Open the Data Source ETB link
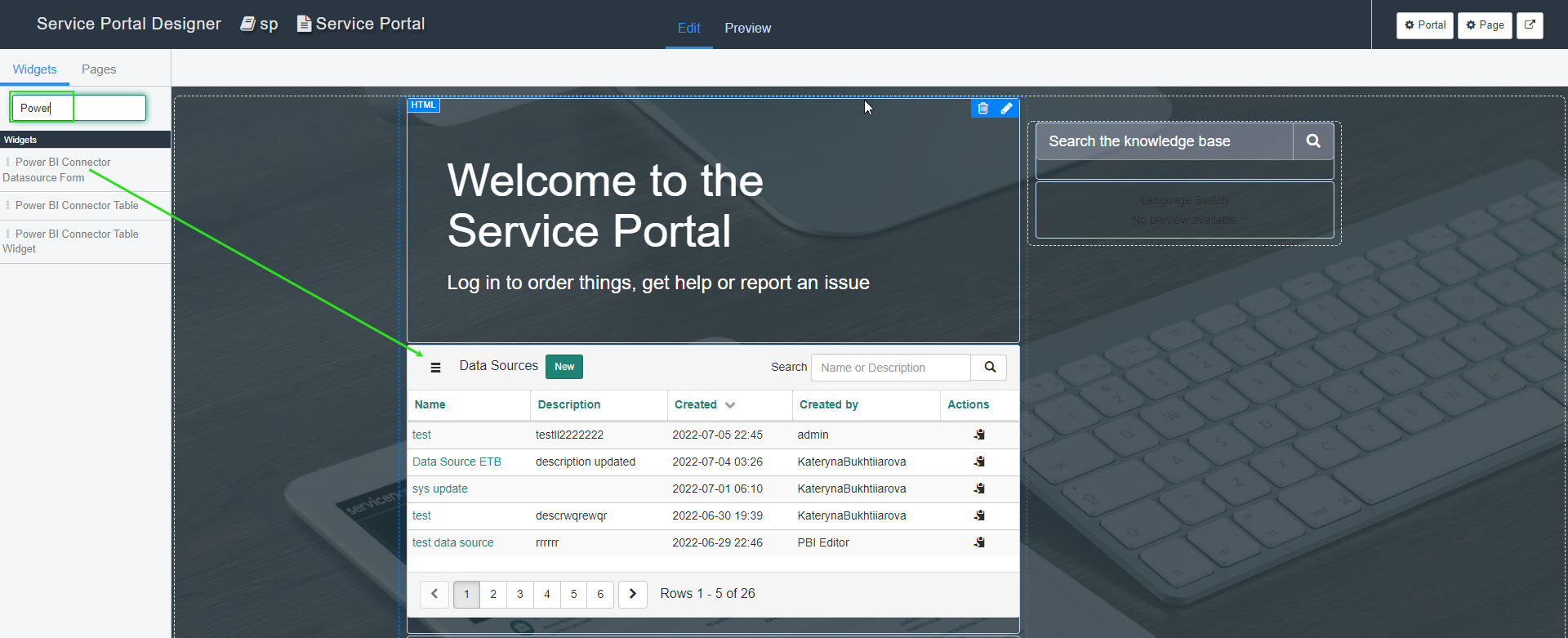The image size is (1568, 638). pos(457,462)
